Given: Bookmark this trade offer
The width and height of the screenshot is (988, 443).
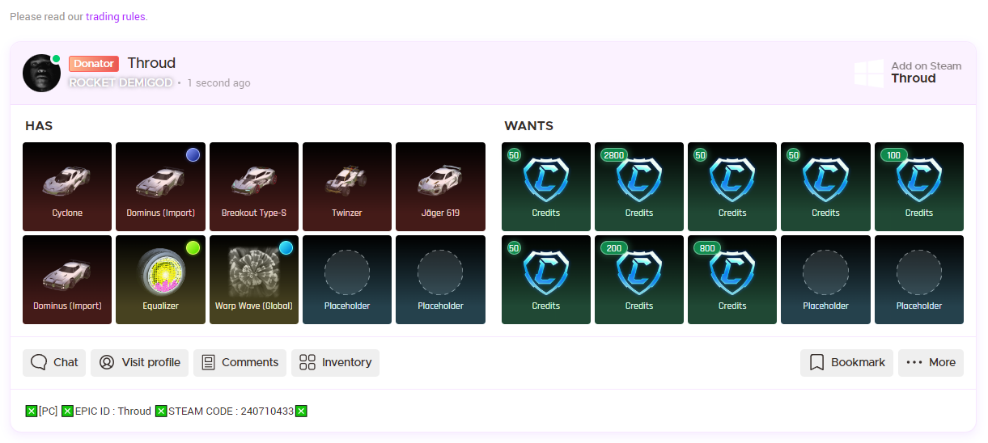Looking at the screenshot, I should (x=846, y=362).
